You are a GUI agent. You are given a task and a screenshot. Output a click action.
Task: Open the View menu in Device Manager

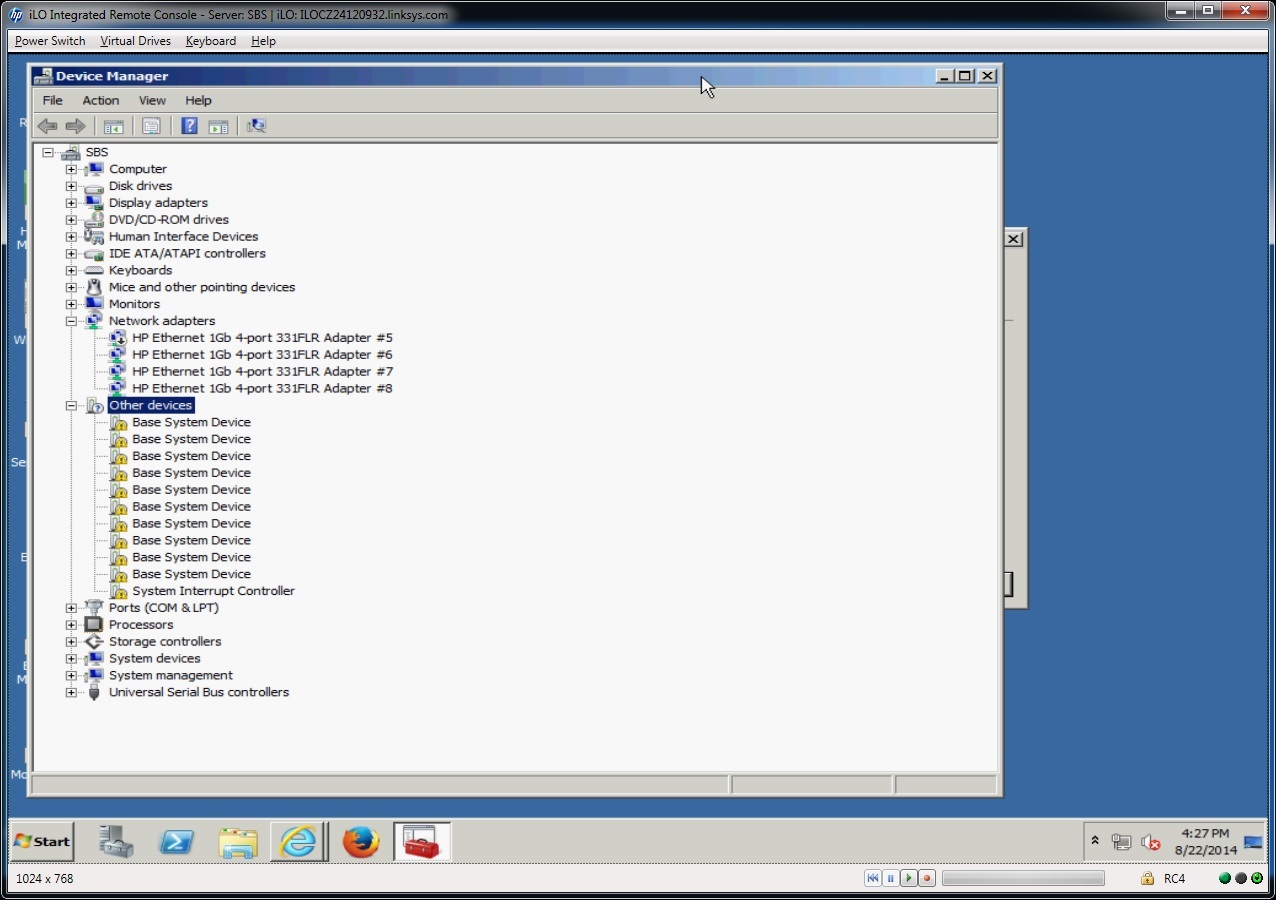[x=152, y=100]
